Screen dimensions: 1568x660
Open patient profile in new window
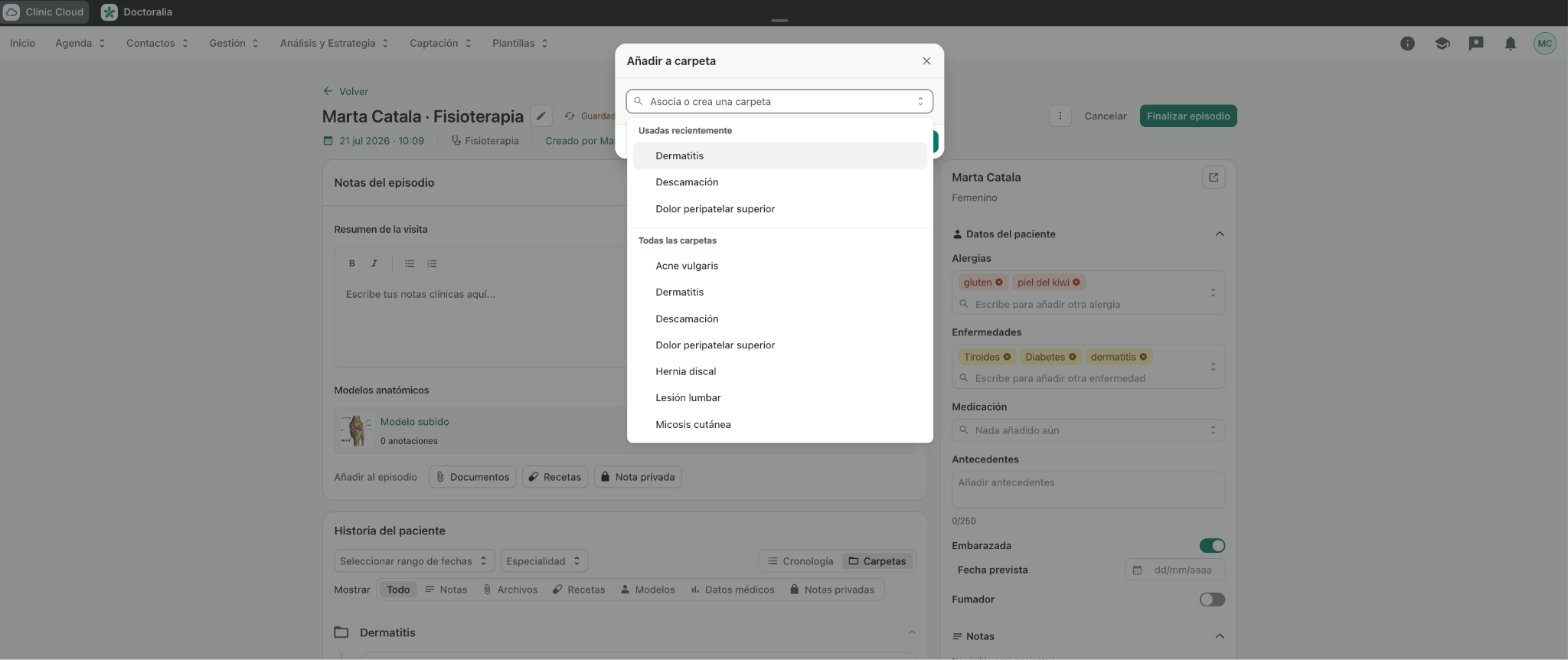pos(1214,178)
